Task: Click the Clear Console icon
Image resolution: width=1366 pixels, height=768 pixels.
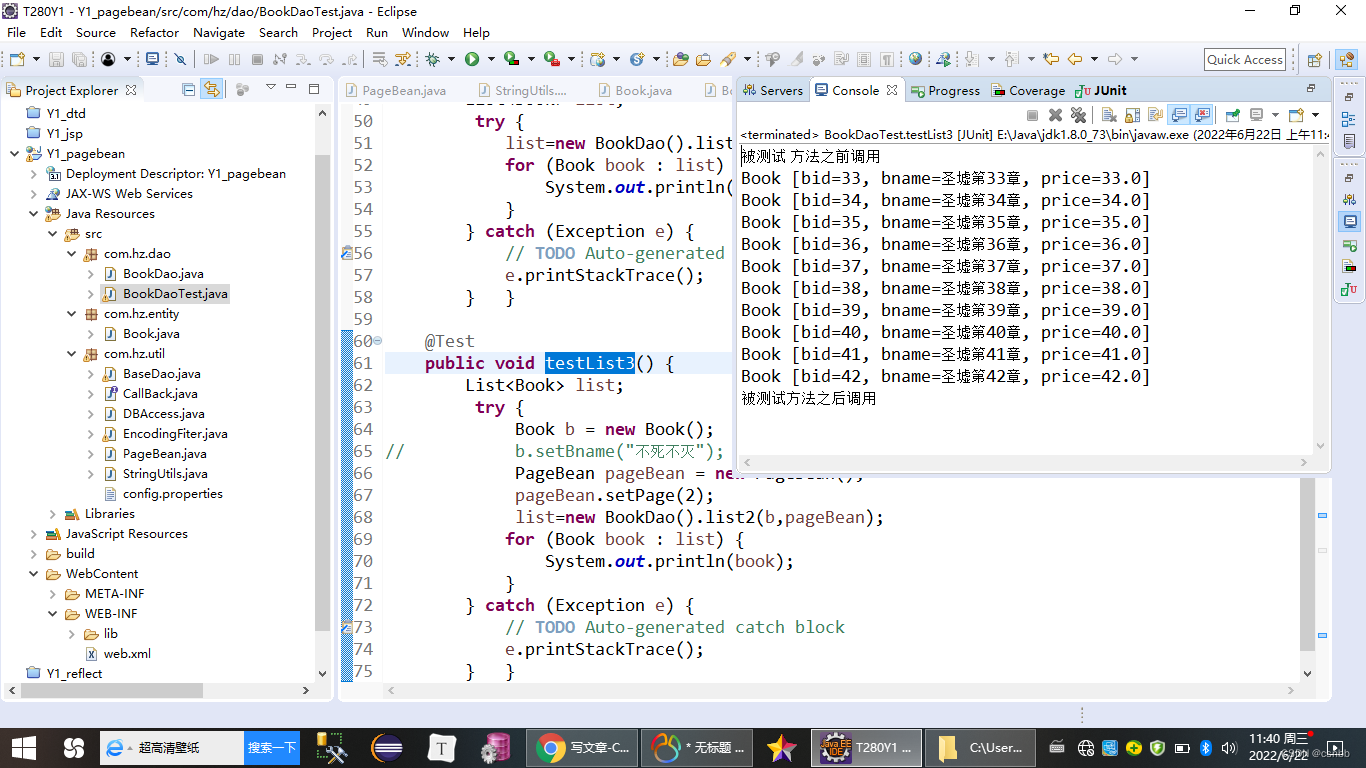Action: pyautogui.click(x=1109, y=115)
